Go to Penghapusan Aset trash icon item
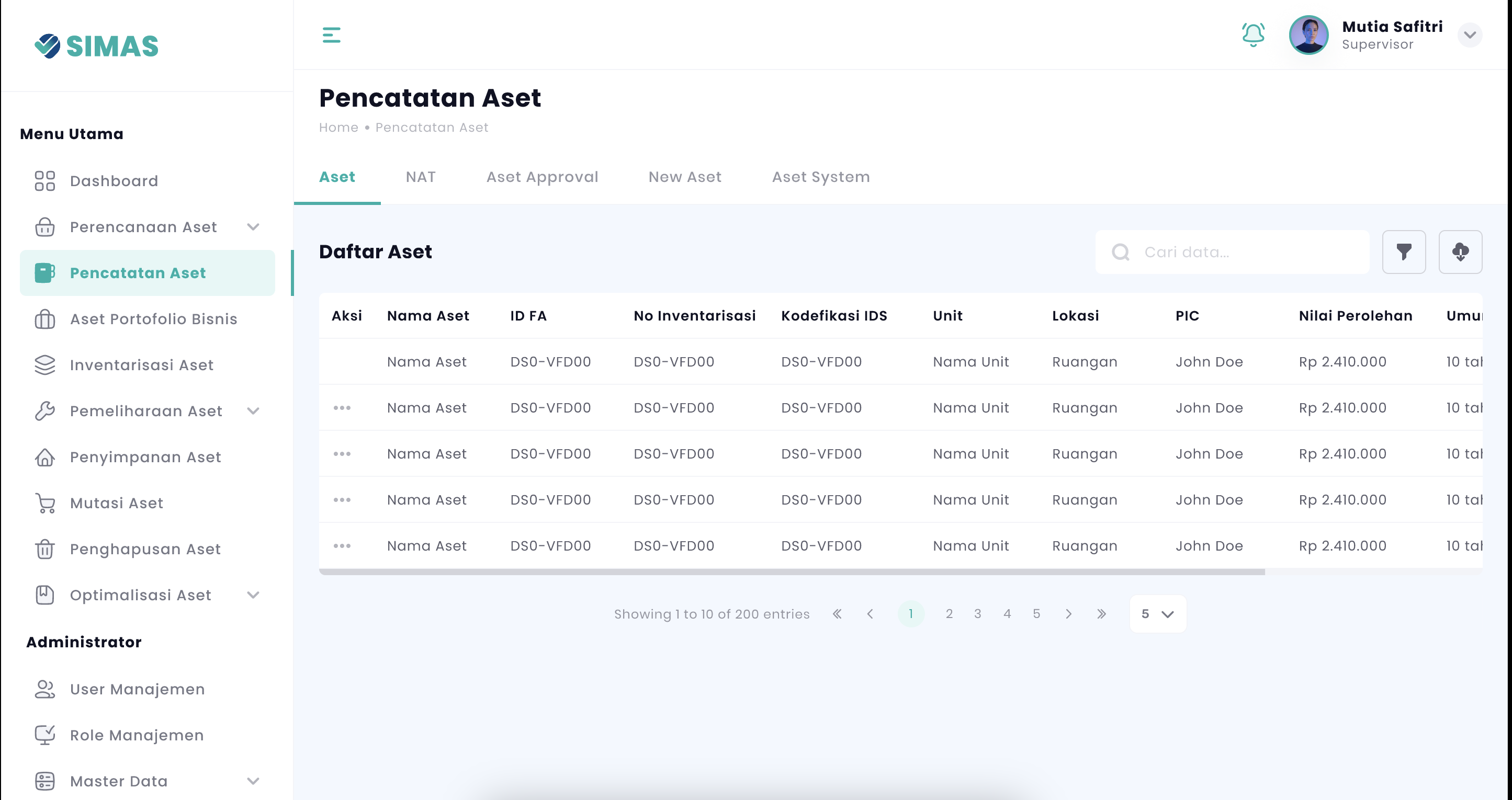 click(144, 549)
